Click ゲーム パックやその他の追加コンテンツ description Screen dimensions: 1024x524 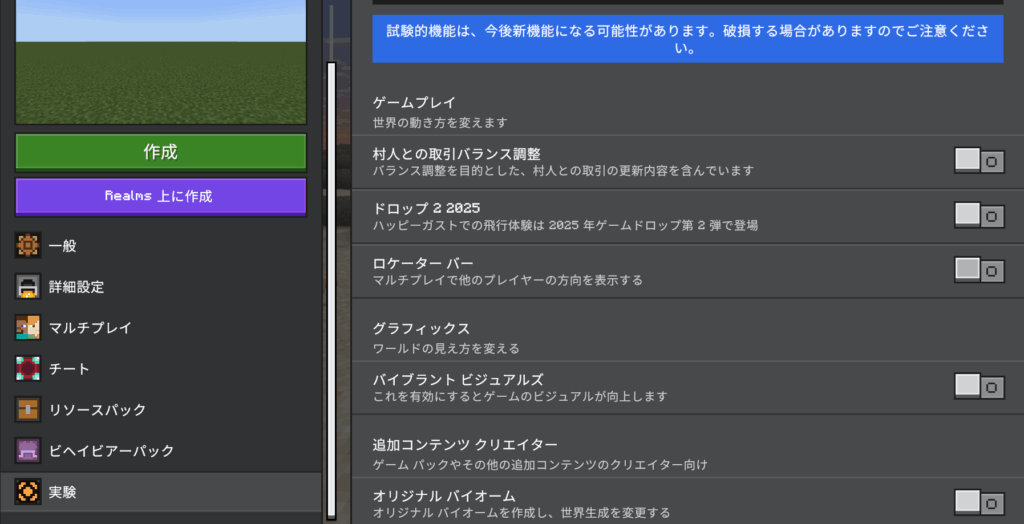[x=540, y=465]
